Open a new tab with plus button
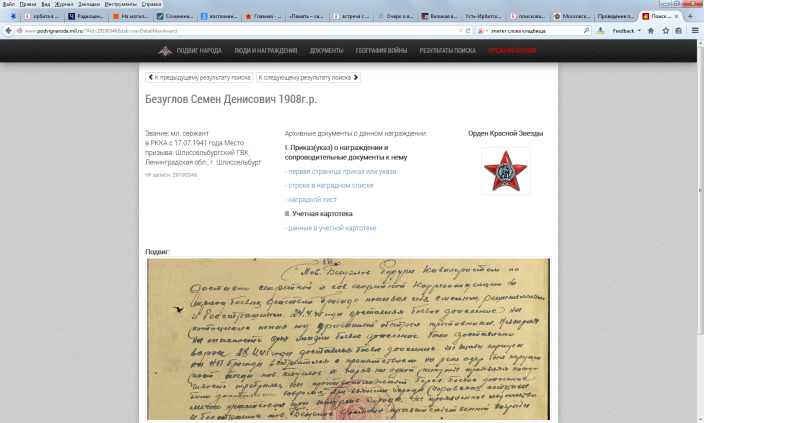The height and width of the screenshot is (423, 800). coord(690,16)
